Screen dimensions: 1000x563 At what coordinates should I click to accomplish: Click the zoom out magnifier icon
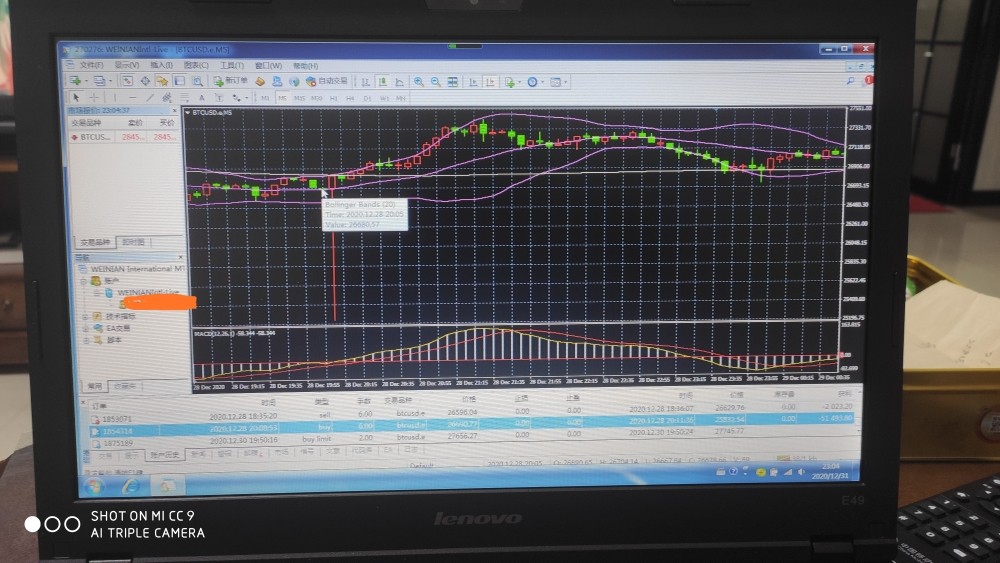[436, 82]
